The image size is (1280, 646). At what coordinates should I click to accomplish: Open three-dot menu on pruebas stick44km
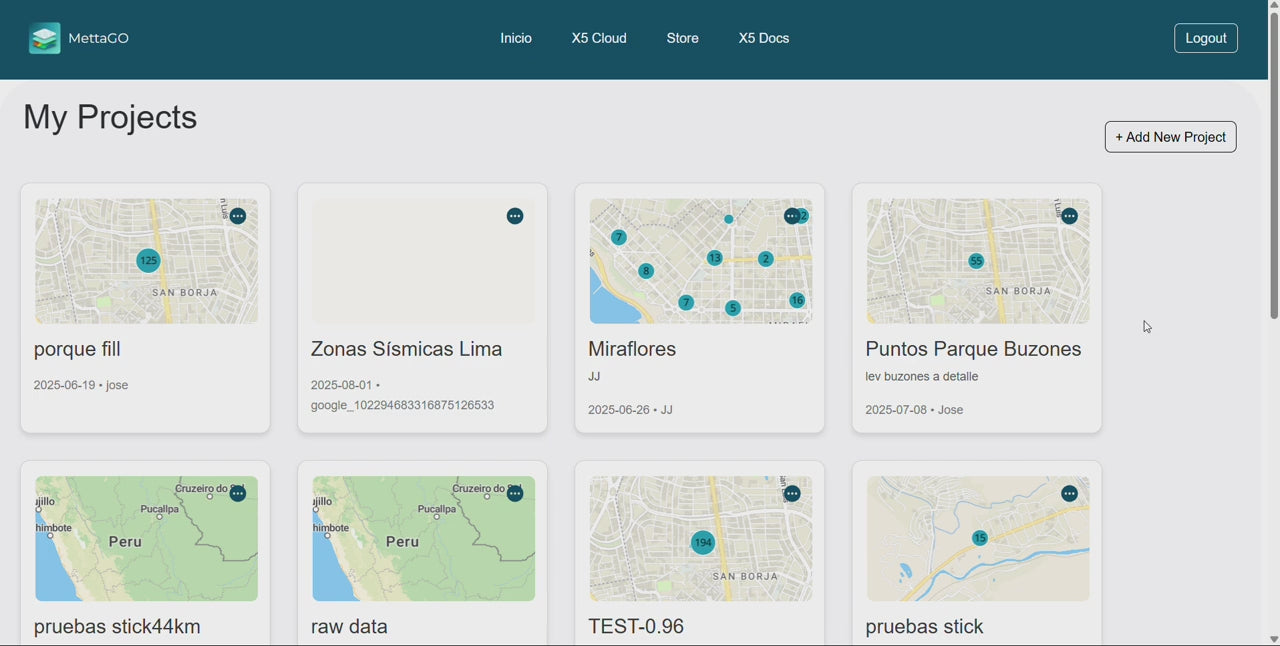point(238,494)
